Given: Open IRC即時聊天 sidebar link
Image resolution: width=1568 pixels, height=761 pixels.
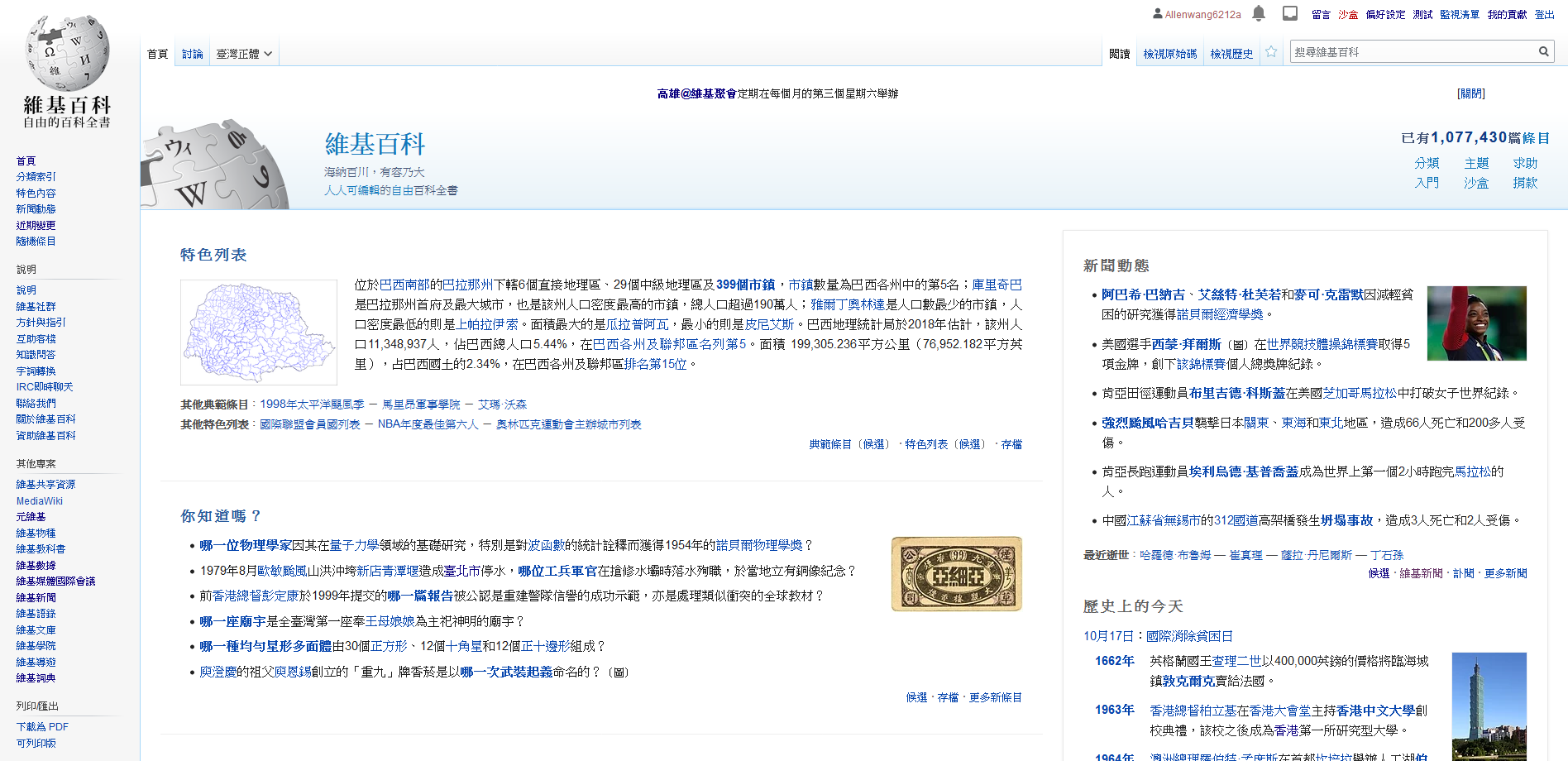Looking at the screenshot, I should coord(45,387).
